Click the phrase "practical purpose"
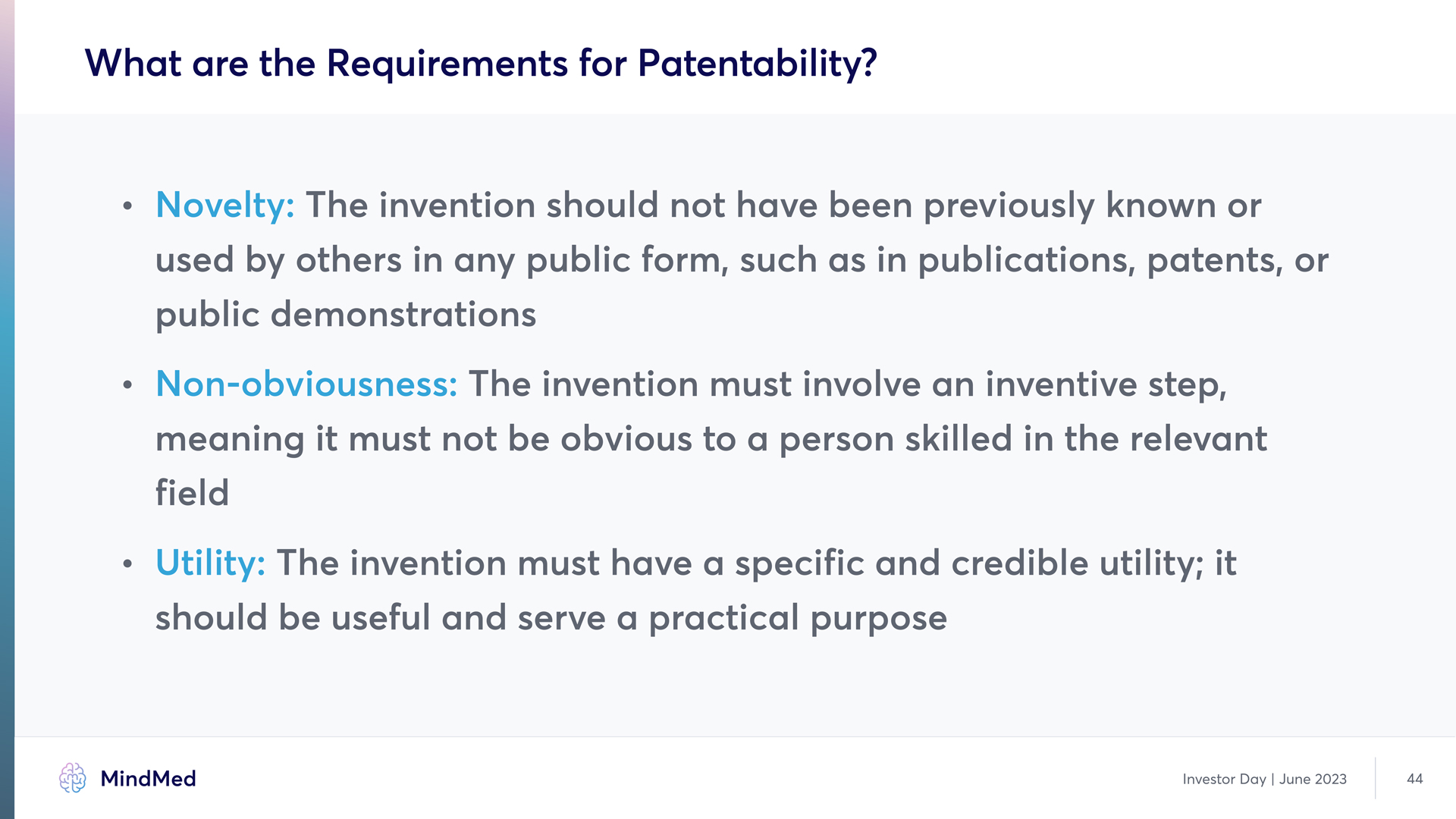 pos(798,618)
